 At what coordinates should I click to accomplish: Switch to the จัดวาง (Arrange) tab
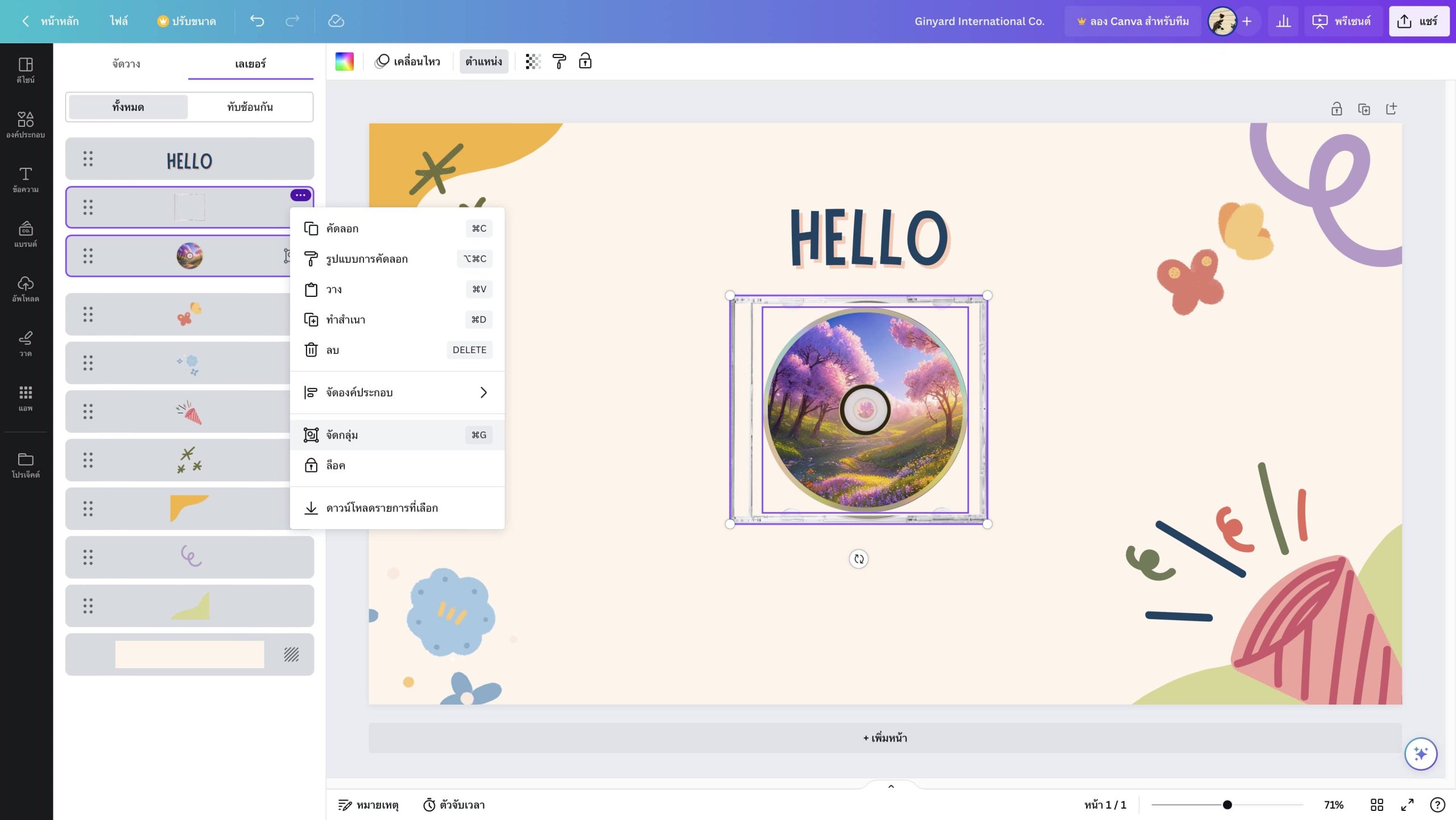pyautogui.click(x=126, y=64)
